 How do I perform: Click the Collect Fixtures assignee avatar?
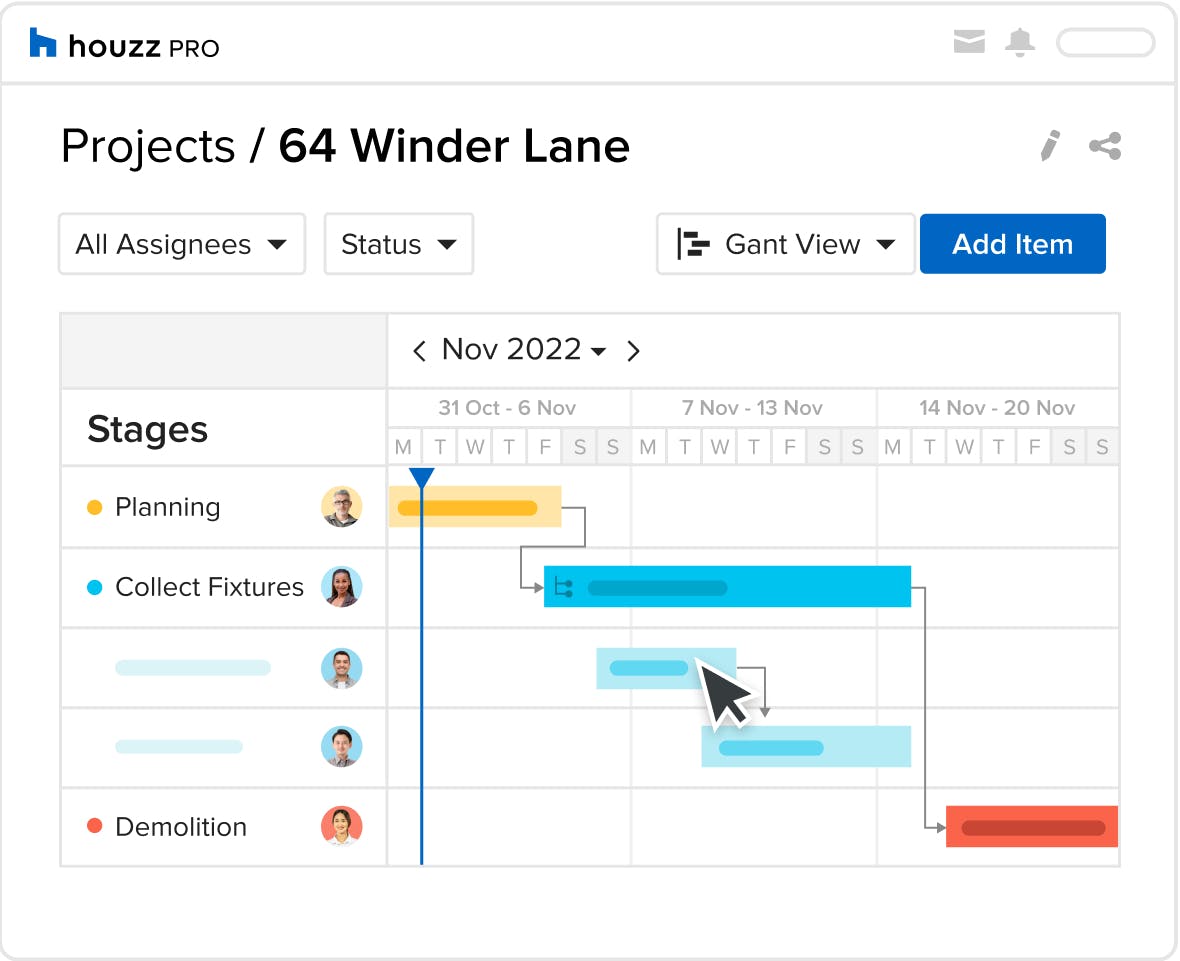[341, 587]
